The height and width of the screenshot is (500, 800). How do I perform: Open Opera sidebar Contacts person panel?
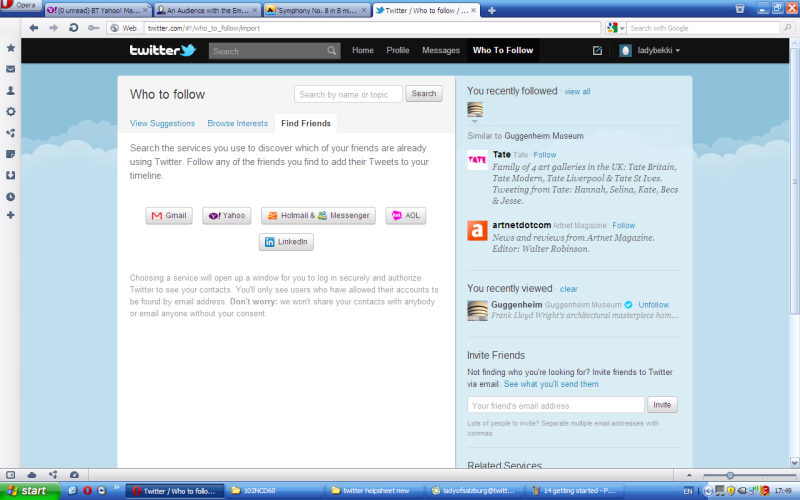pyautogui.click(x=10, y=90)
